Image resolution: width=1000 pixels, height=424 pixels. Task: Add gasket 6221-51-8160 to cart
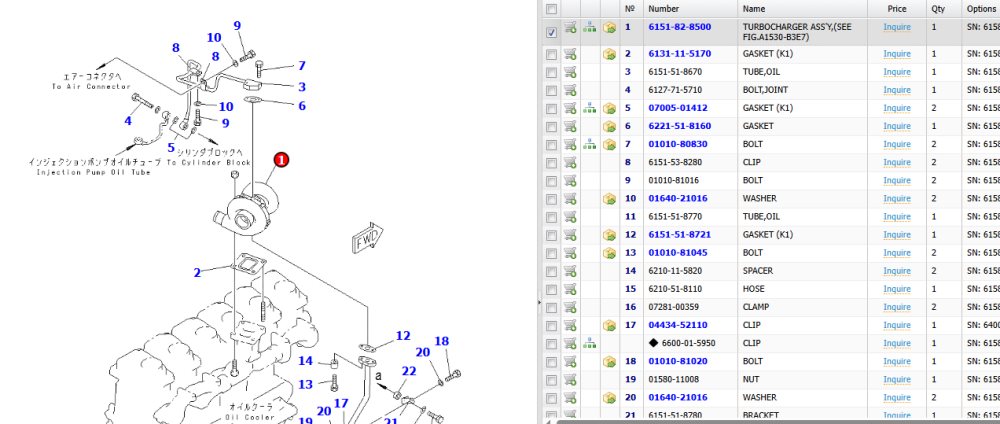click(x=570, y=126)
